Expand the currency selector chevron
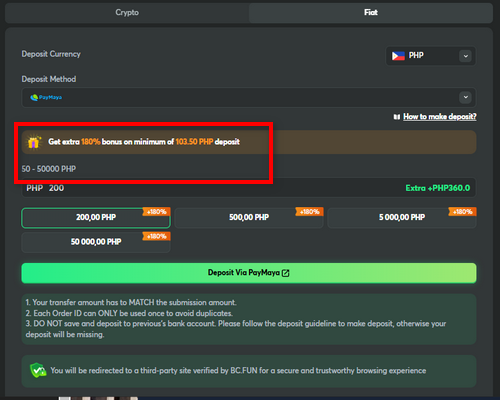 coord(466,56)
